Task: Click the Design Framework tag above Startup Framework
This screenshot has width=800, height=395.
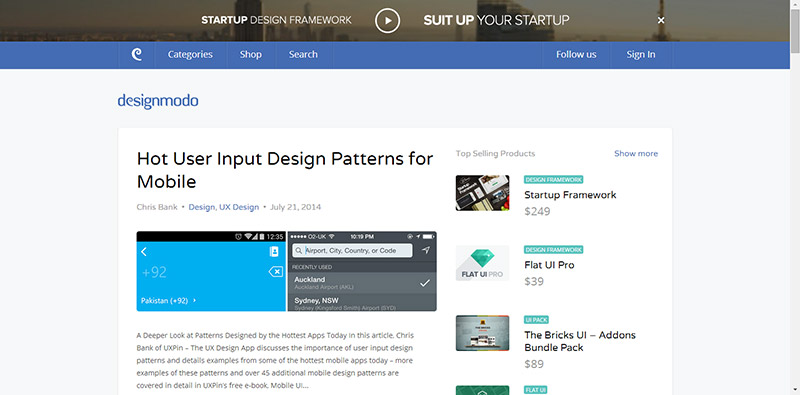Action: coord(554,180)
